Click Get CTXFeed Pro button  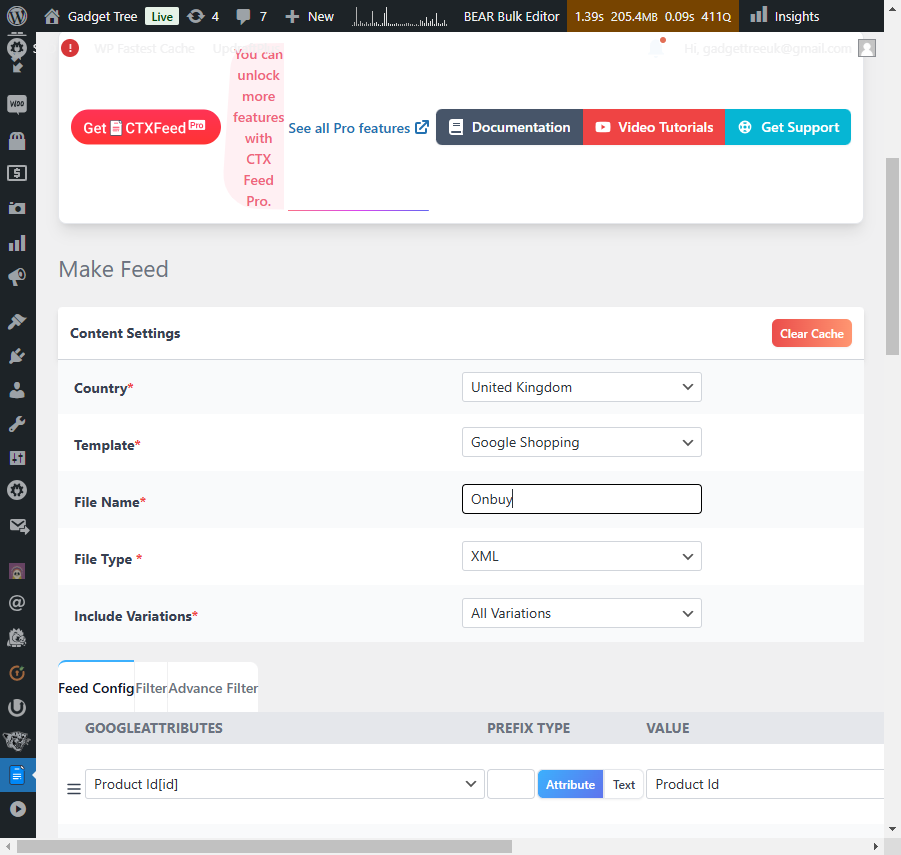[x=145, y=127]
